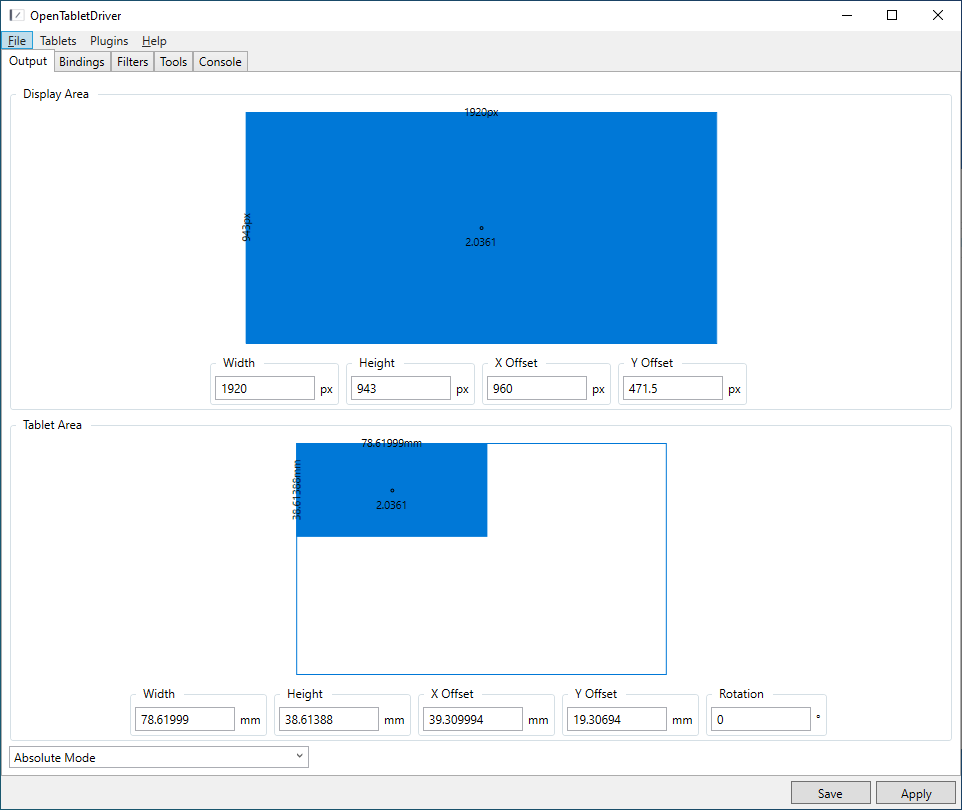Click the Apply button
This screenshot has height=810, width=962.
pos(916,793)
